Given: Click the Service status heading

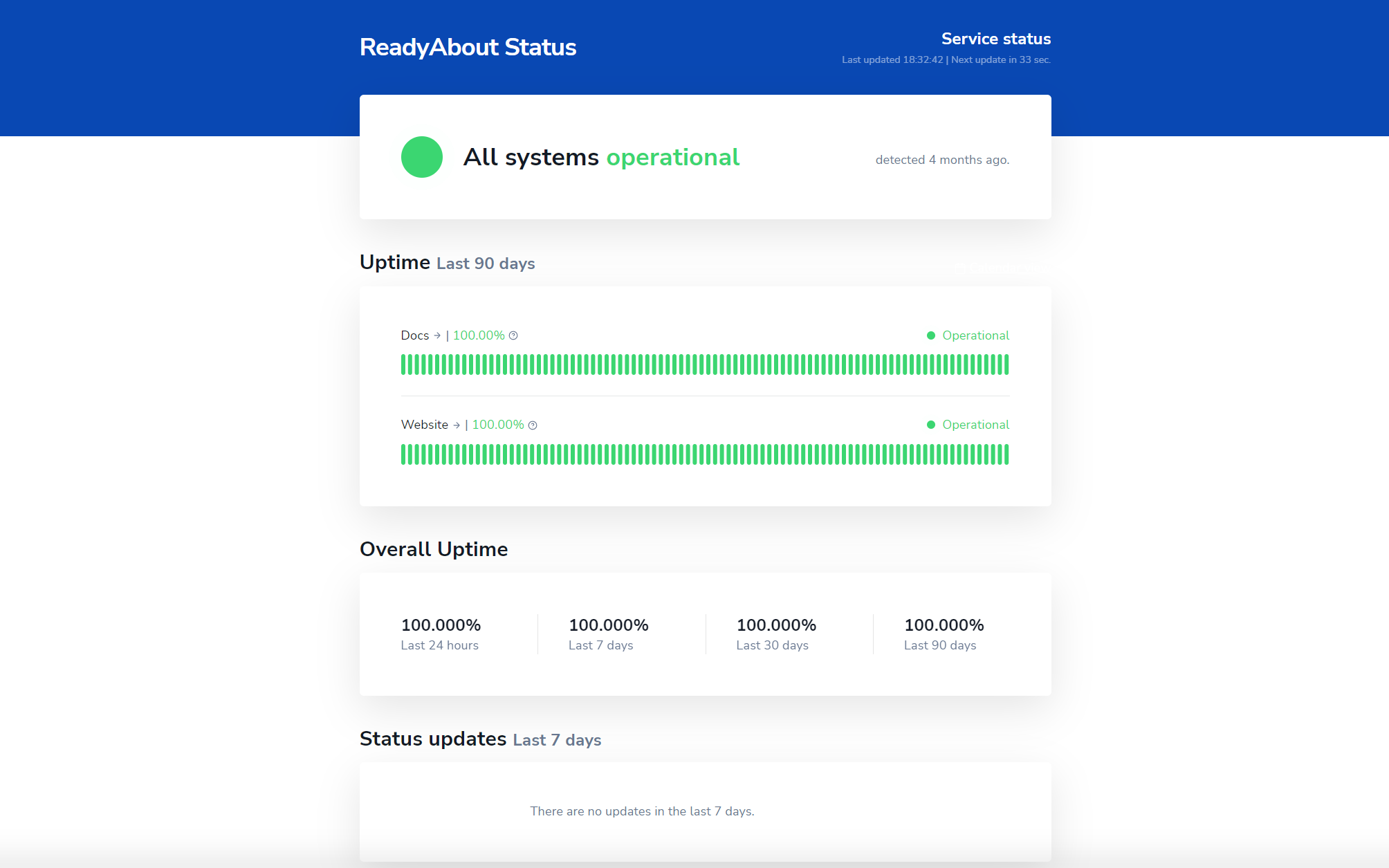Looking at the screenshot, I should 996,39.
